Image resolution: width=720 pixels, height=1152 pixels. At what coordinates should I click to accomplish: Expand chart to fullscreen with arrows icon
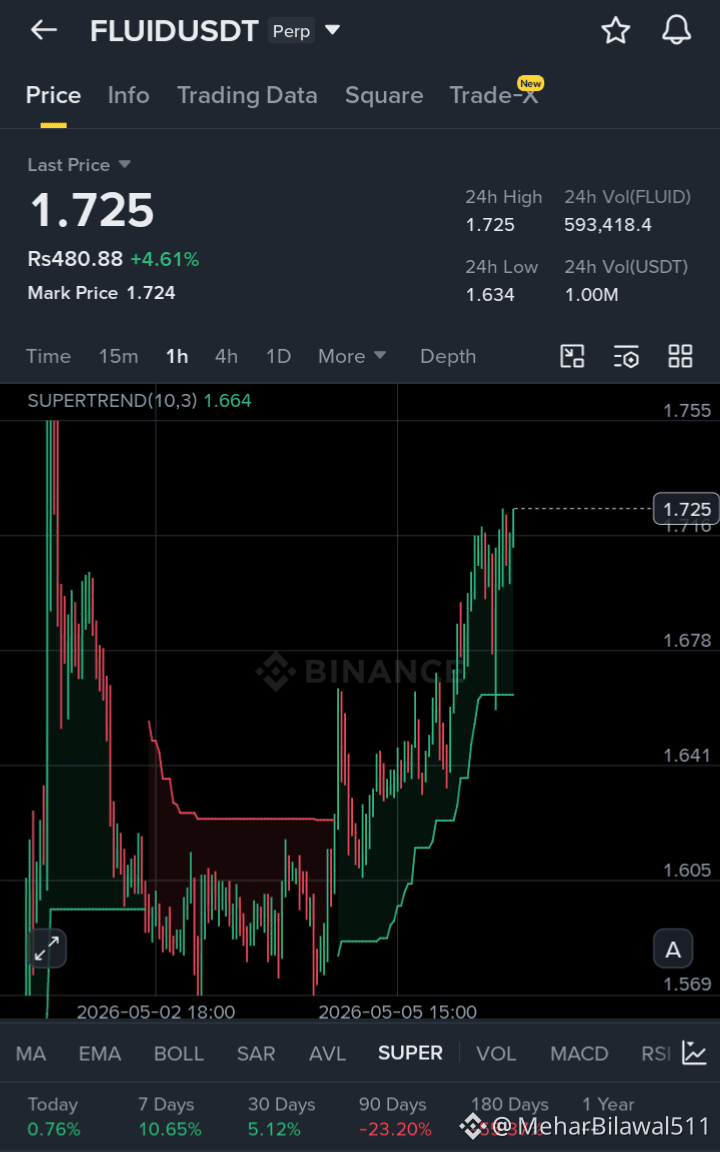tap(47, 948)
